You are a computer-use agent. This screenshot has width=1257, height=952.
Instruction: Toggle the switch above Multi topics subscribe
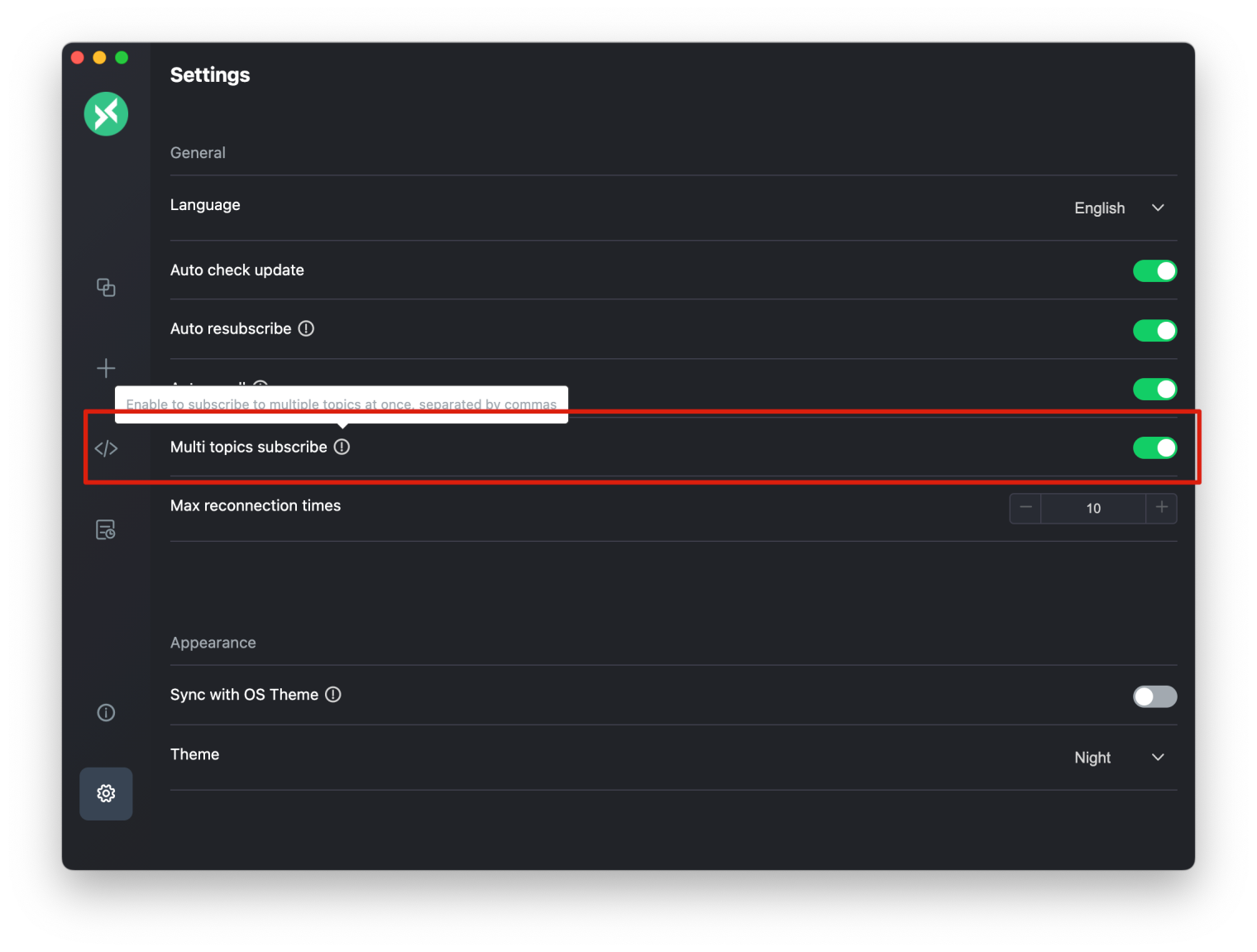(1154, 389)
